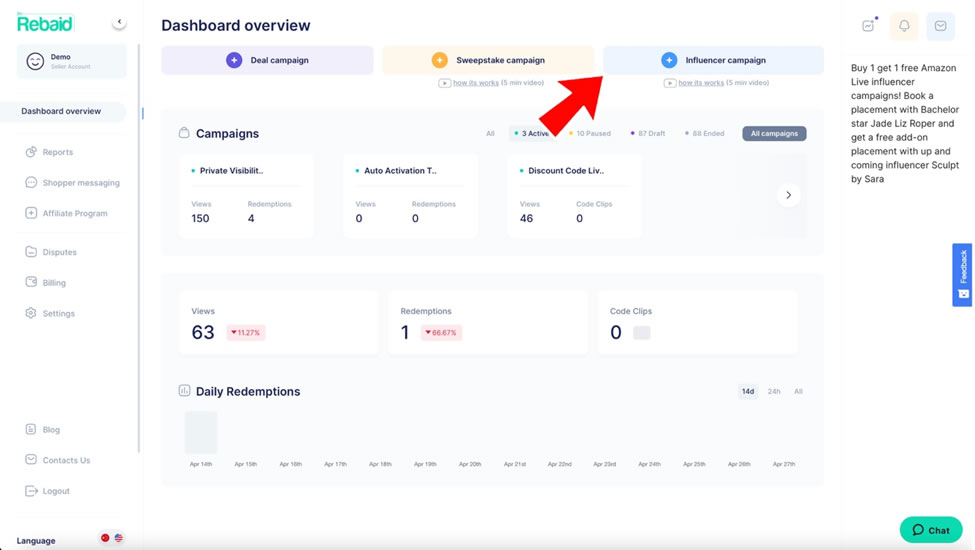The width and height of the screenshot is (975, 550).
Task: Click the Code Clips 0 stat card
Action: pos(698,323)
